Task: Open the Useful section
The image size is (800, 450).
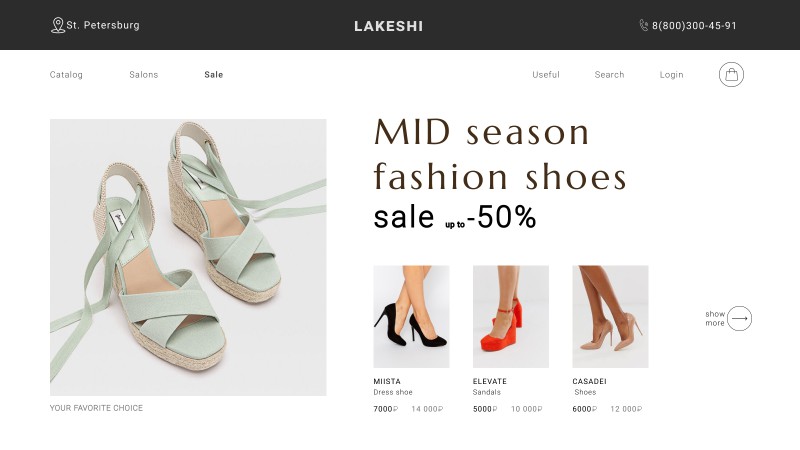Action: point(545,74)
